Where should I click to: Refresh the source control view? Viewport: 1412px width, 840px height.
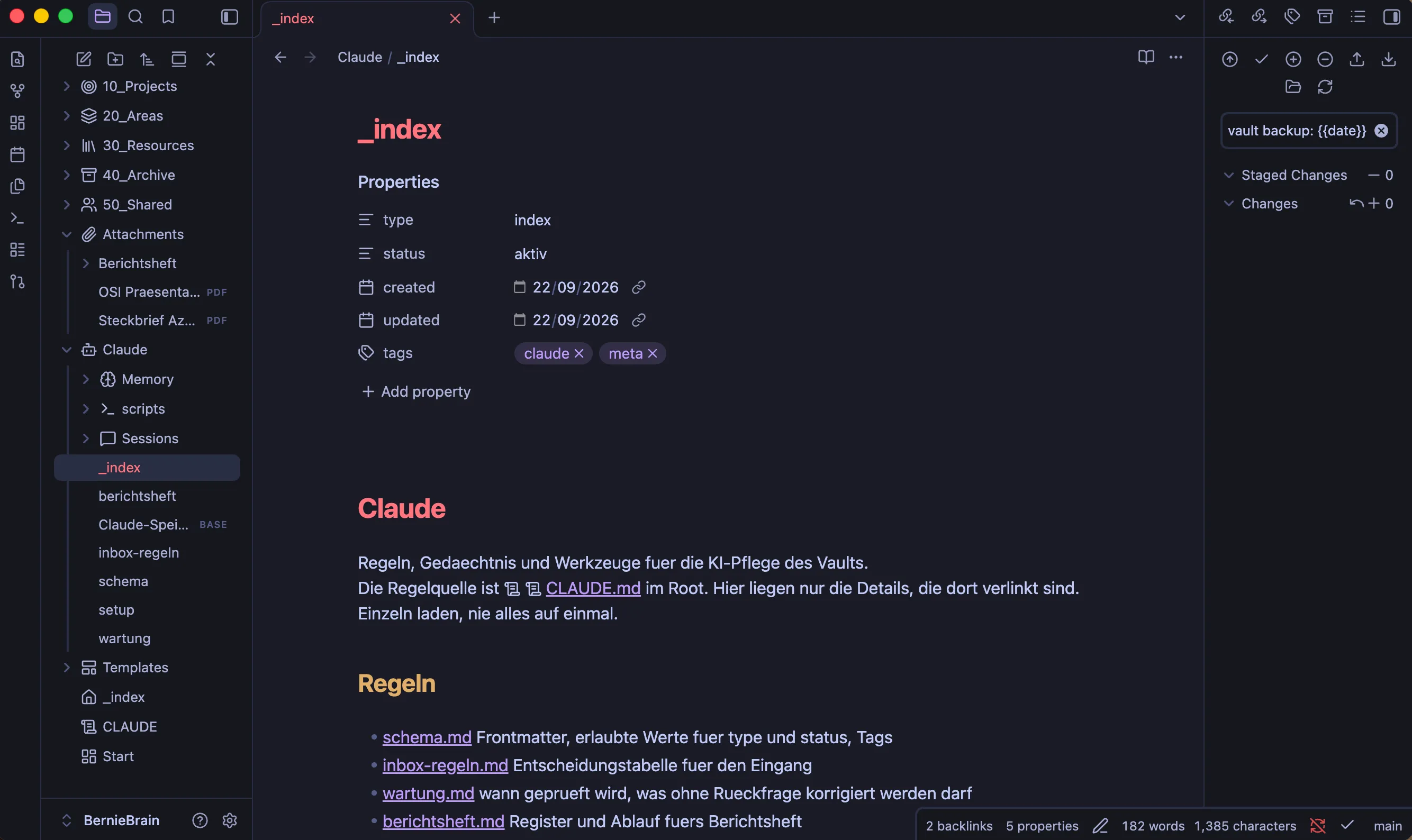[1325, 87]
